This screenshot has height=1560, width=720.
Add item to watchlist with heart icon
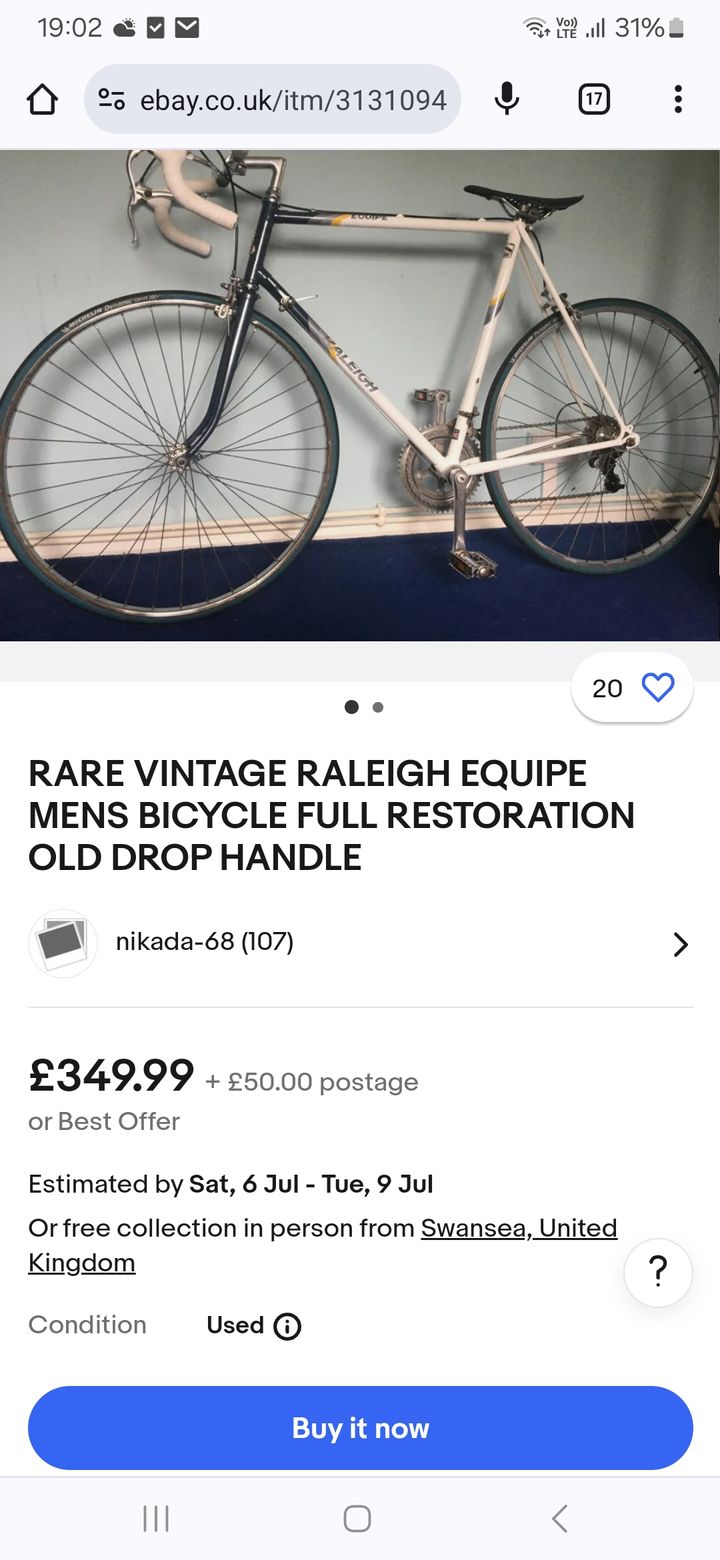tap(657, 688)
